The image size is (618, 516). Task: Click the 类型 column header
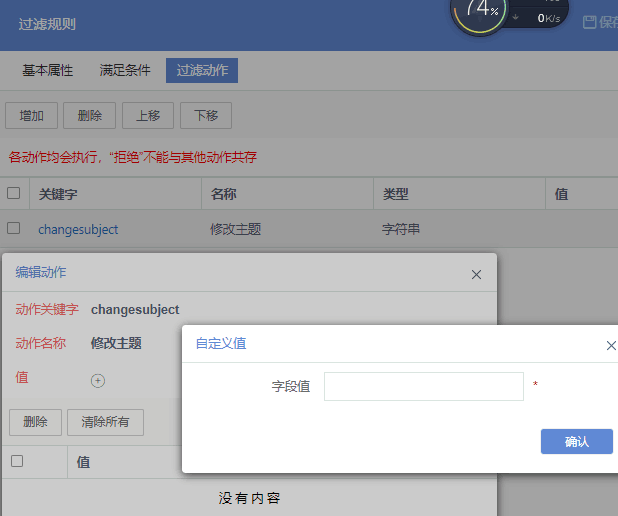[396, 194]
